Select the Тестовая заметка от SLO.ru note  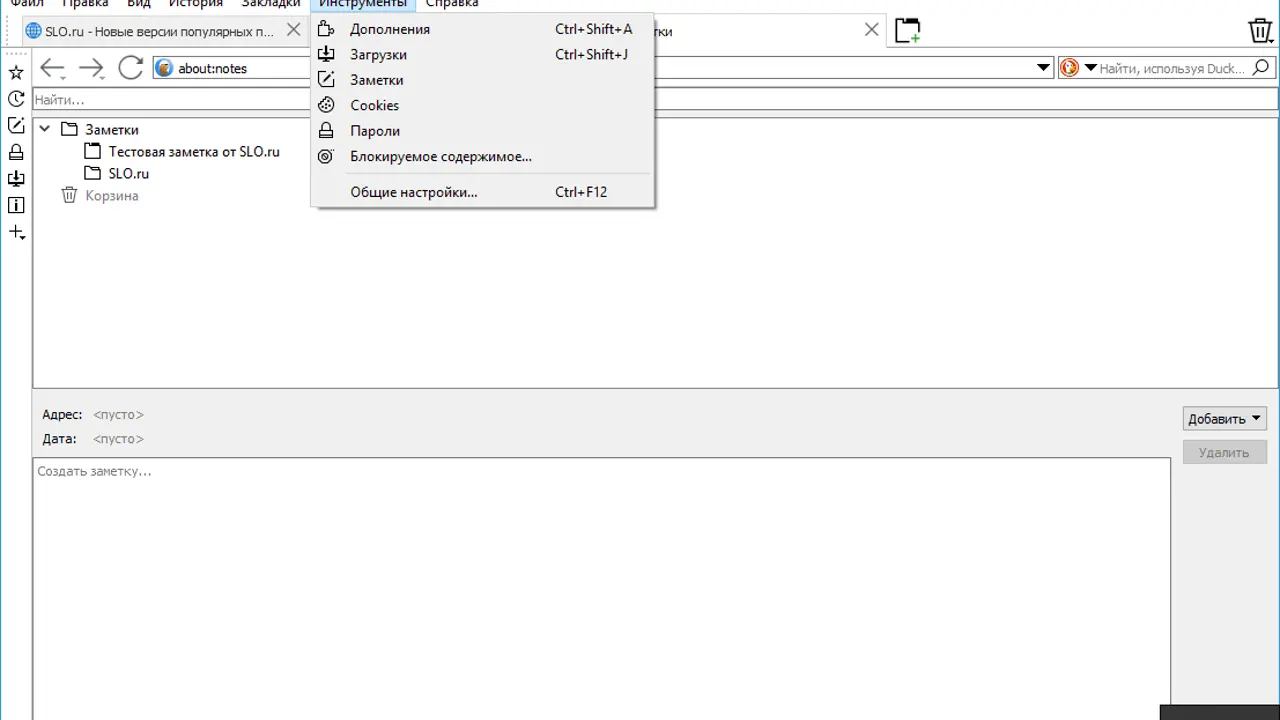tap(194, 152)
